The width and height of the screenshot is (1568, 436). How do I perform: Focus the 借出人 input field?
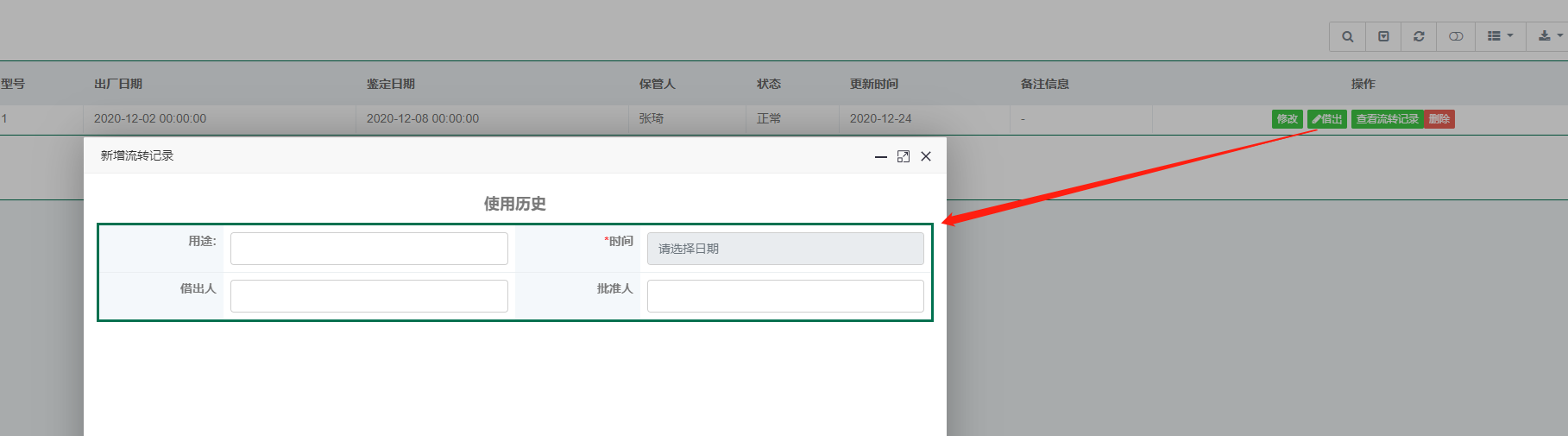coord(369,296)
